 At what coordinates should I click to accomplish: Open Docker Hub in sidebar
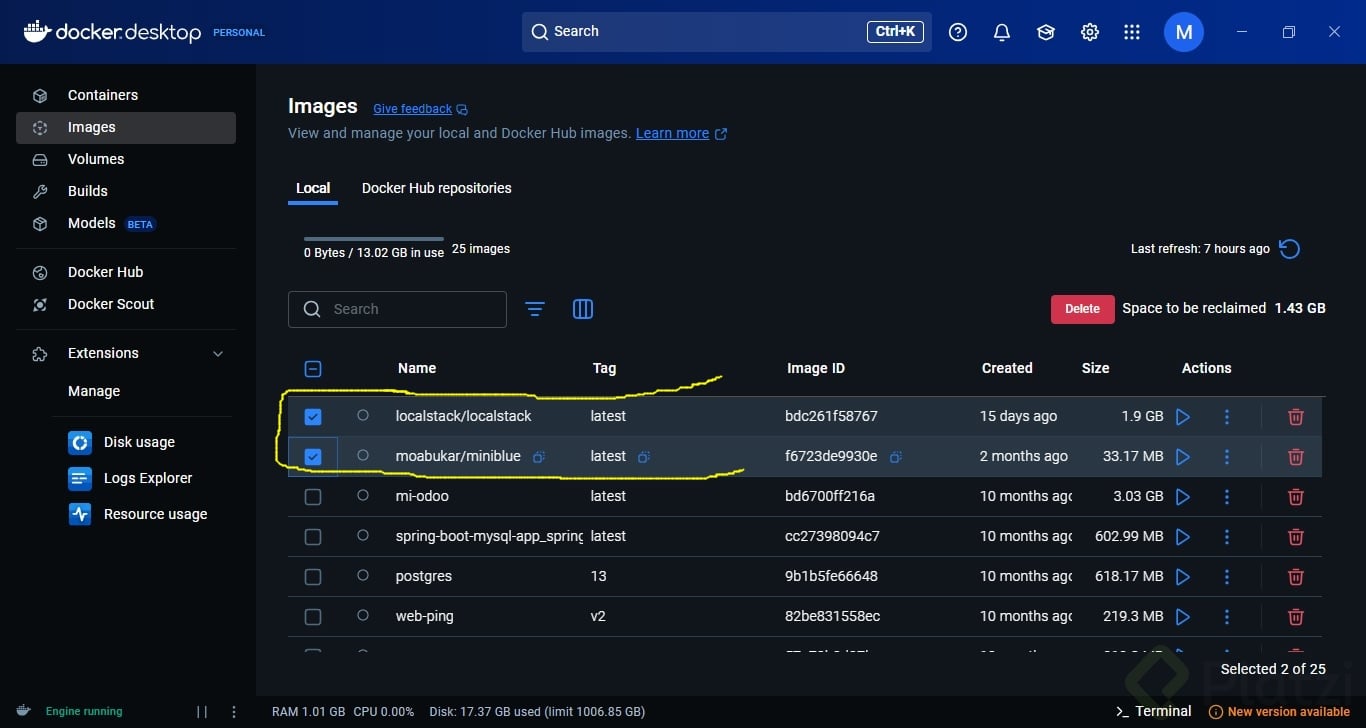[126, 272]
